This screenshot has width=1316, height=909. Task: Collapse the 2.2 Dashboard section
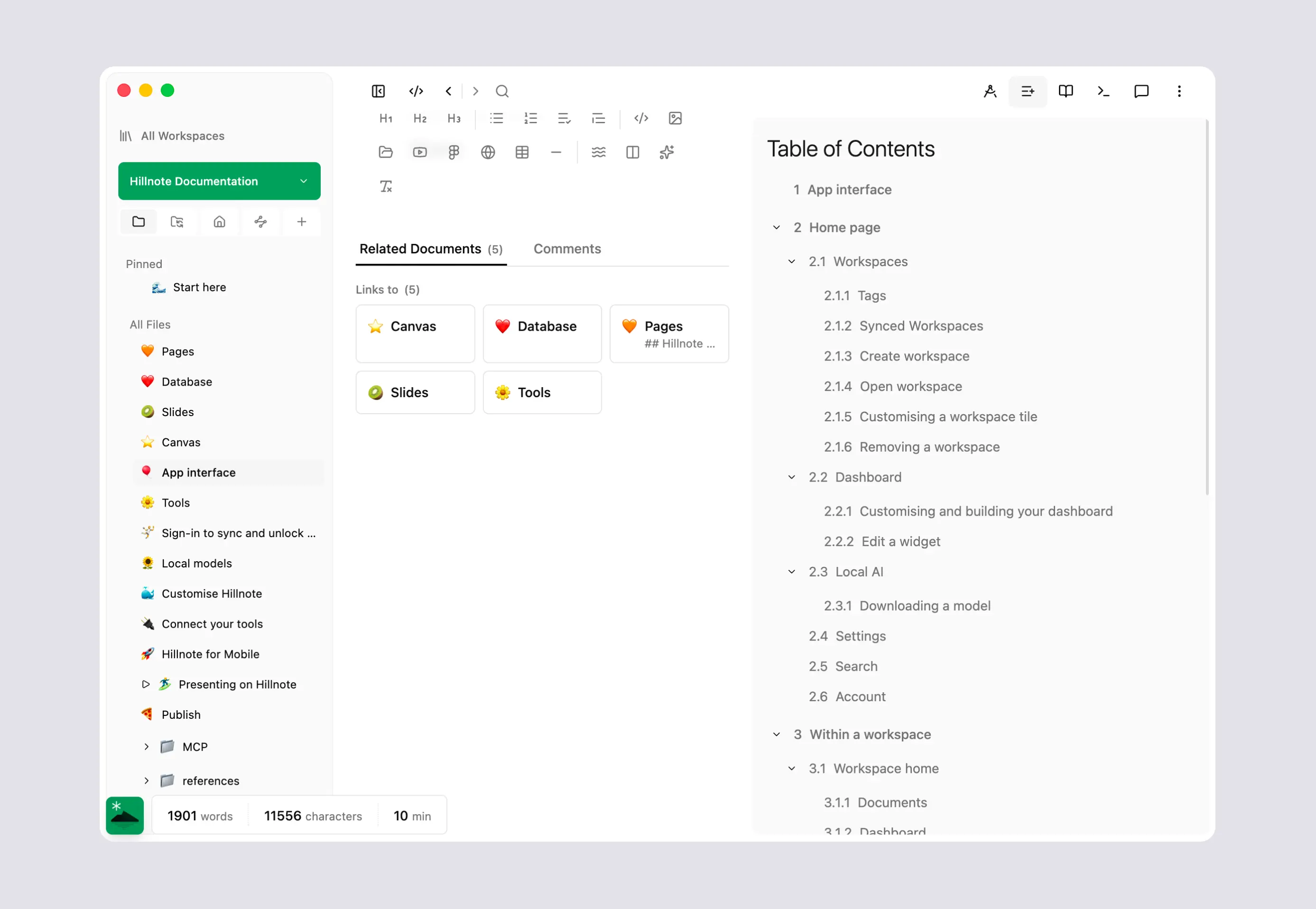click(791, 477)
